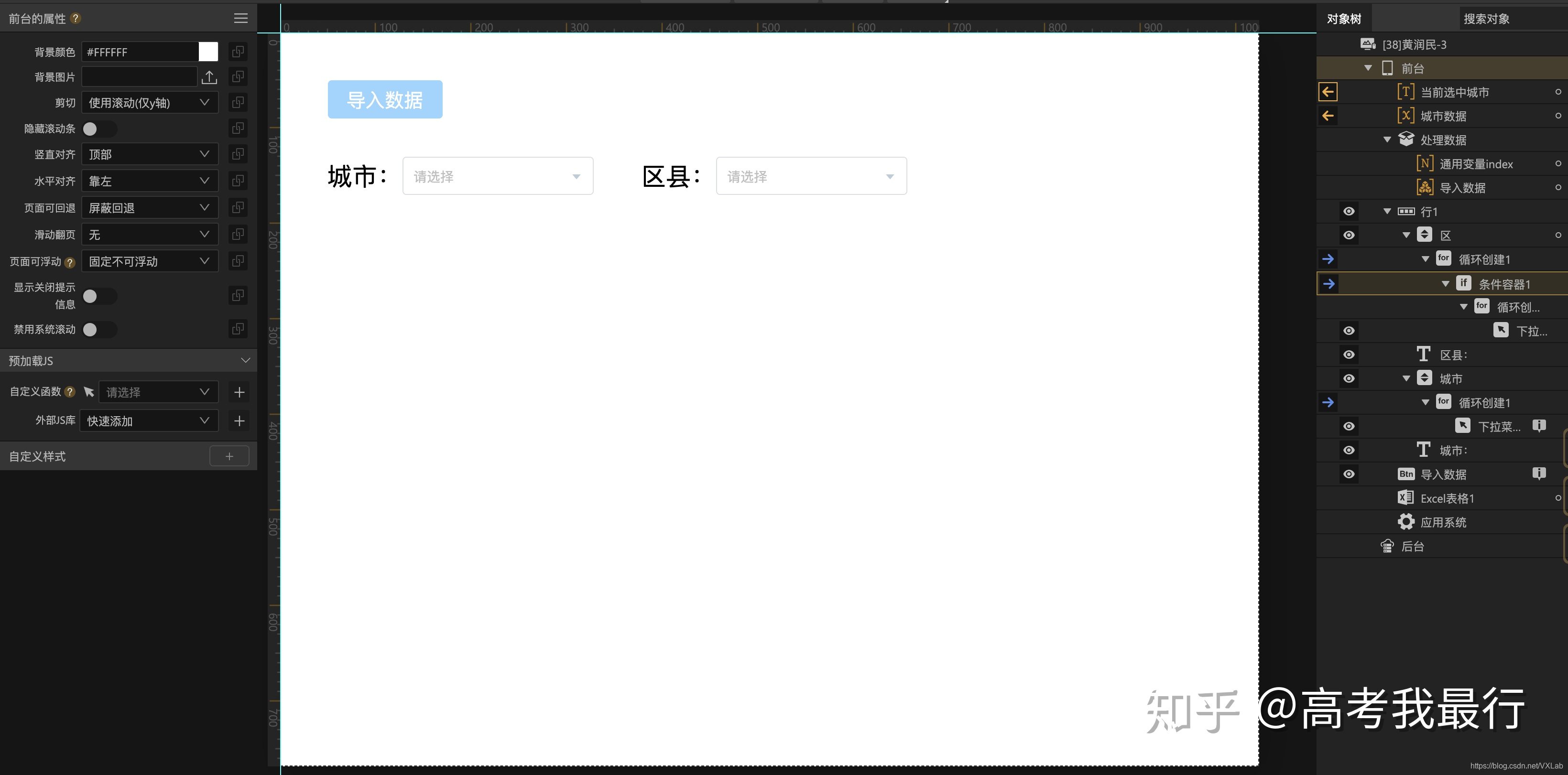Click the help icon beside 页面可浮动
This screenshot has height=775, width=1568.
[x=69, y=262]
